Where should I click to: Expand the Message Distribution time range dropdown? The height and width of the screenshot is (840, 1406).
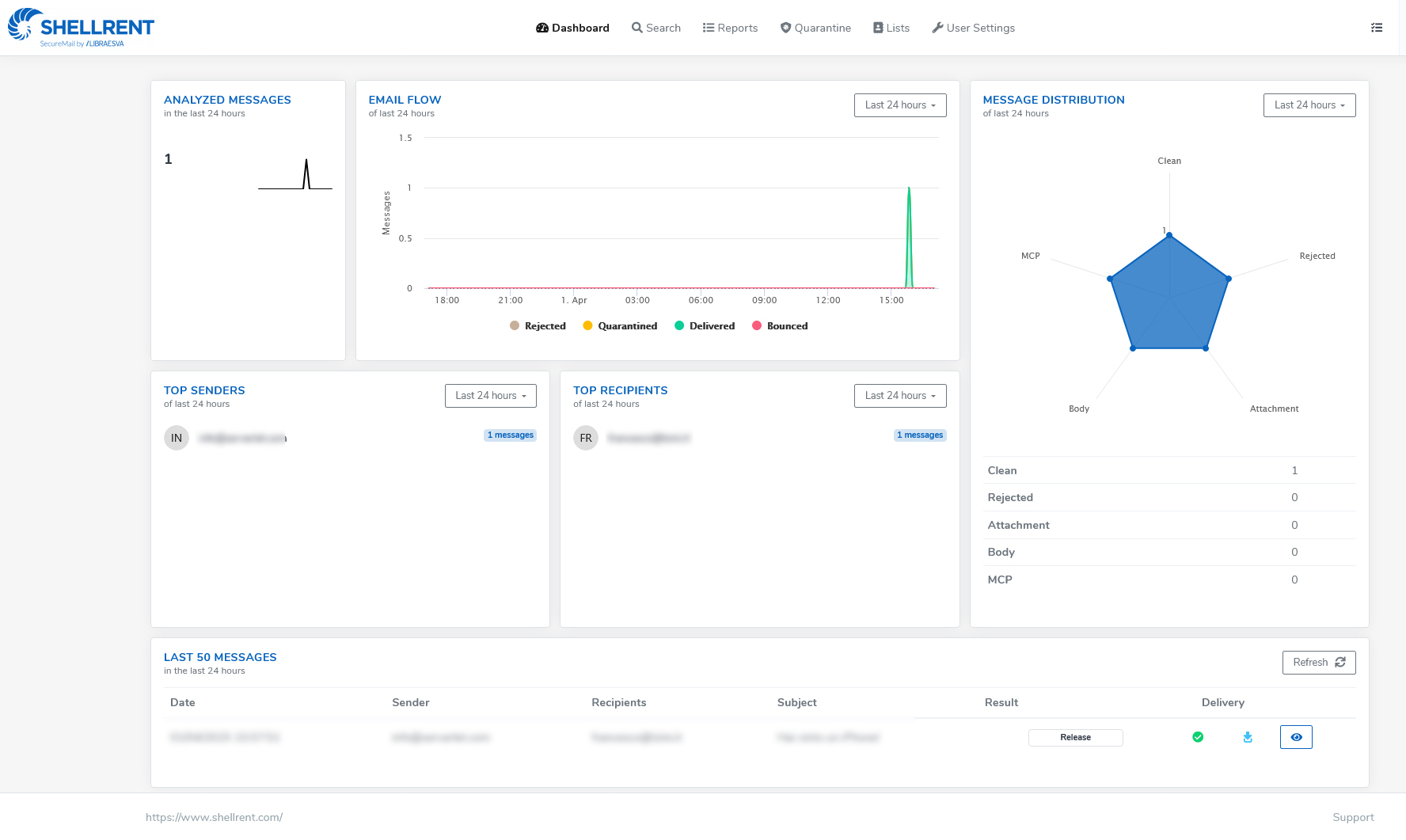point(1309,105)
